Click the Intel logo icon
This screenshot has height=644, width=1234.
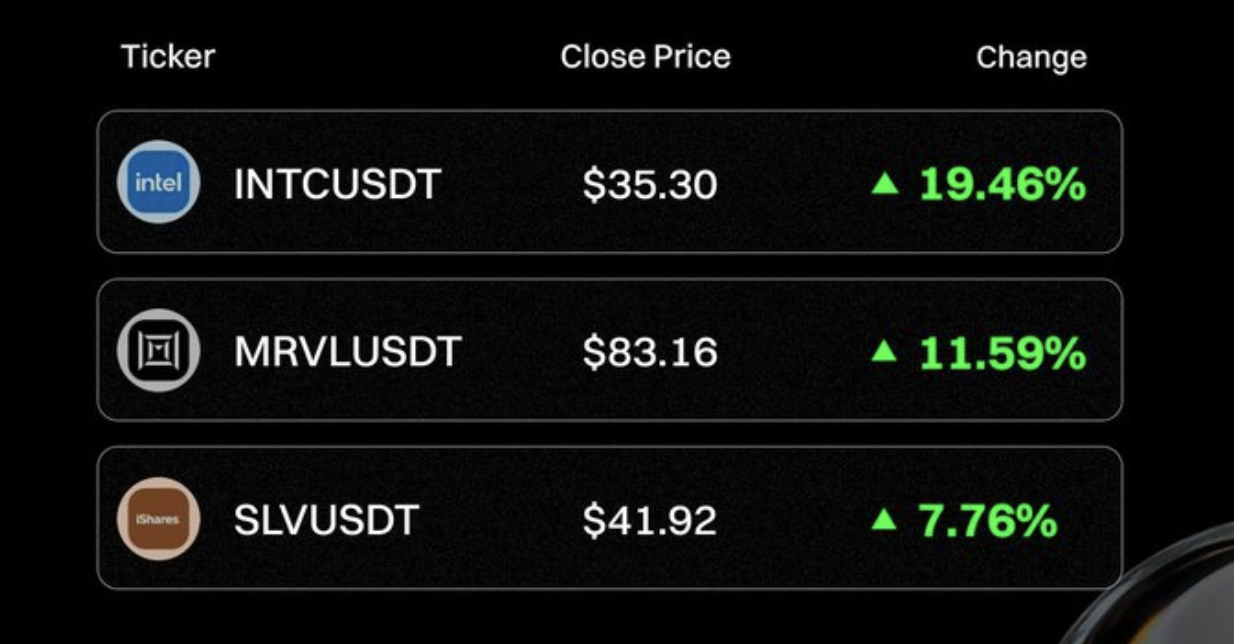point(158,183)
